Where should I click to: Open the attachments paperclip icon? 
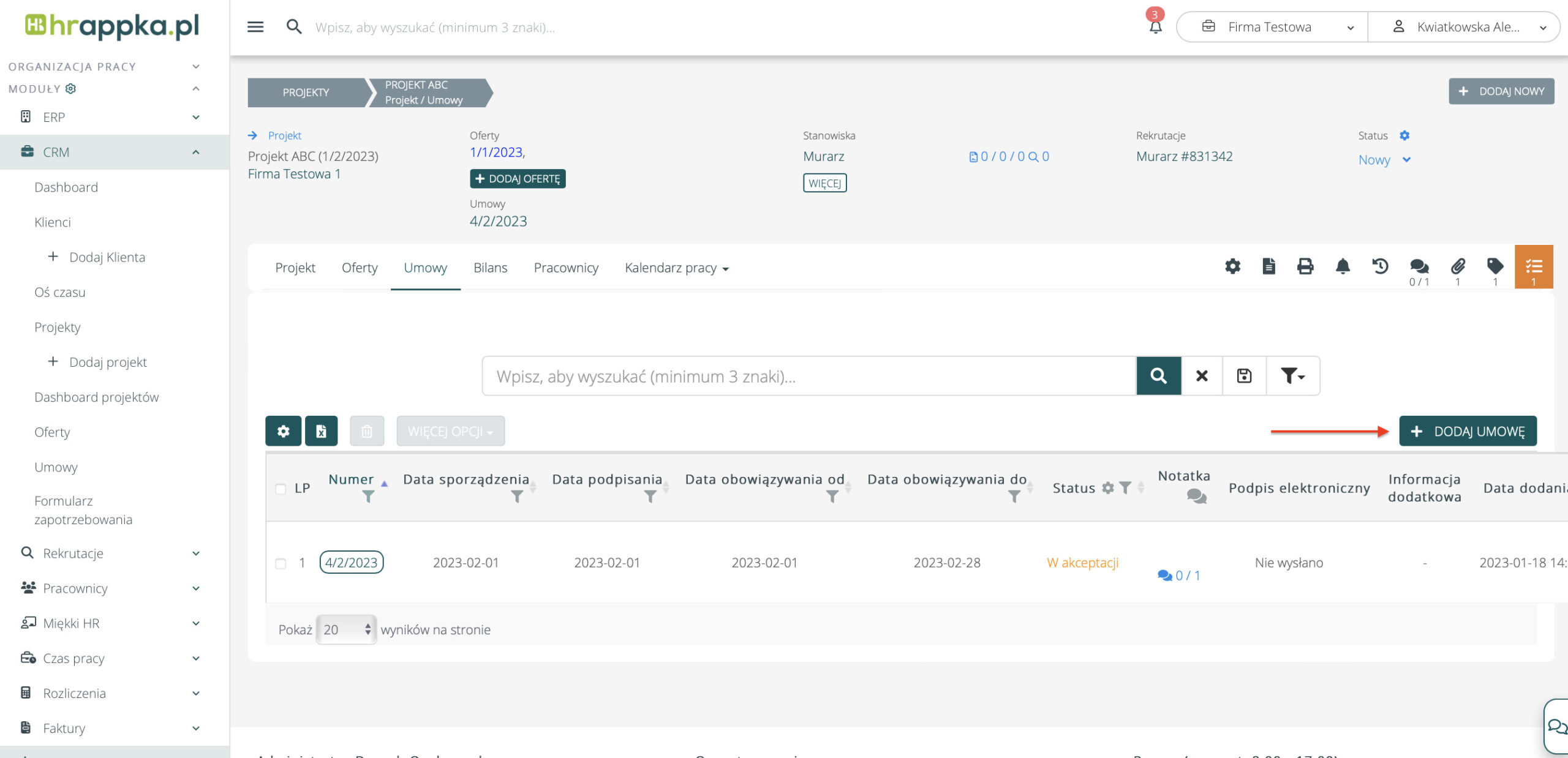click(1458, 266)
